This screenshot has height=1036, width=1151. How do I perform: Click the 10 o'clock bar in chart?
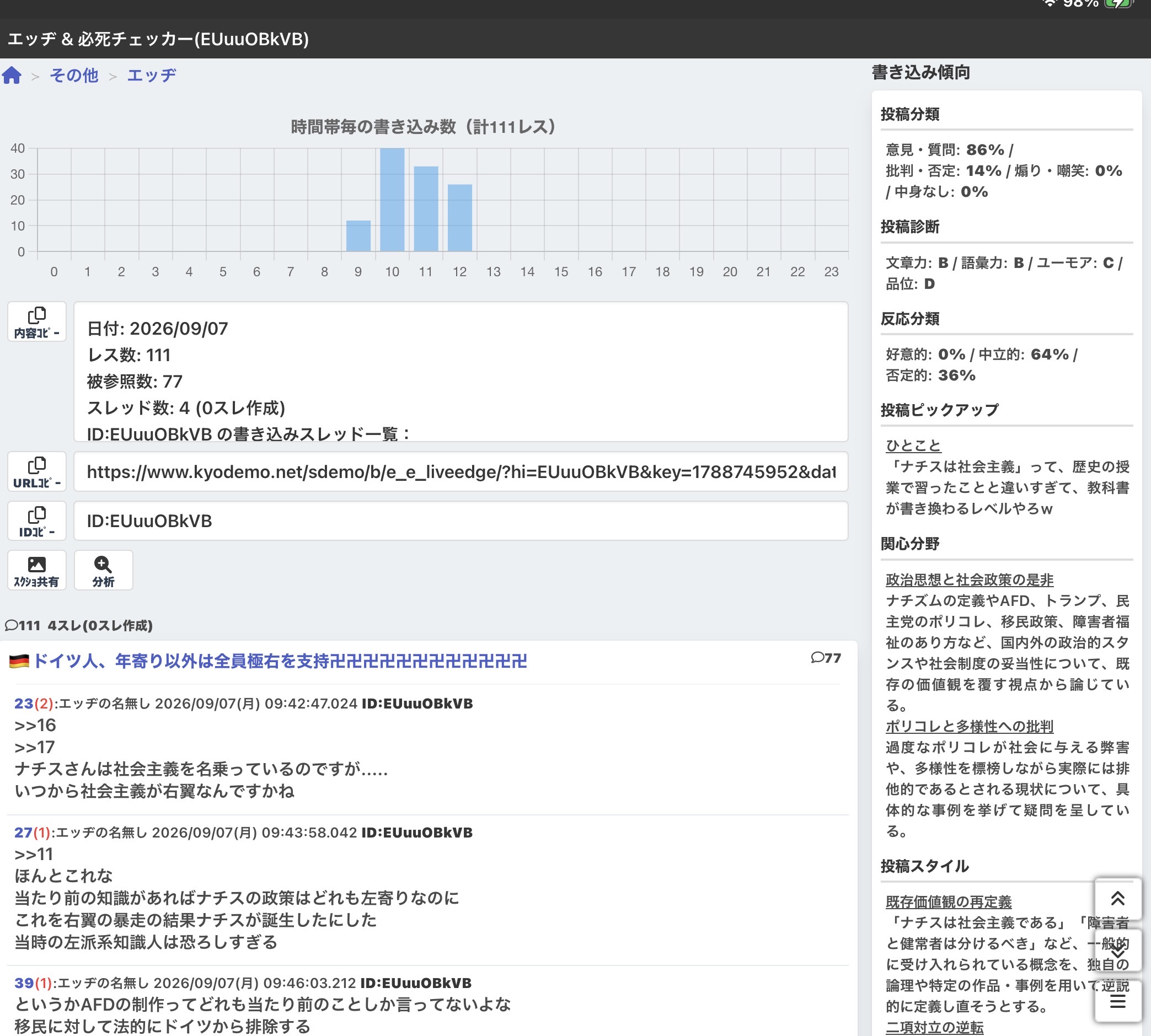[392, 200]
